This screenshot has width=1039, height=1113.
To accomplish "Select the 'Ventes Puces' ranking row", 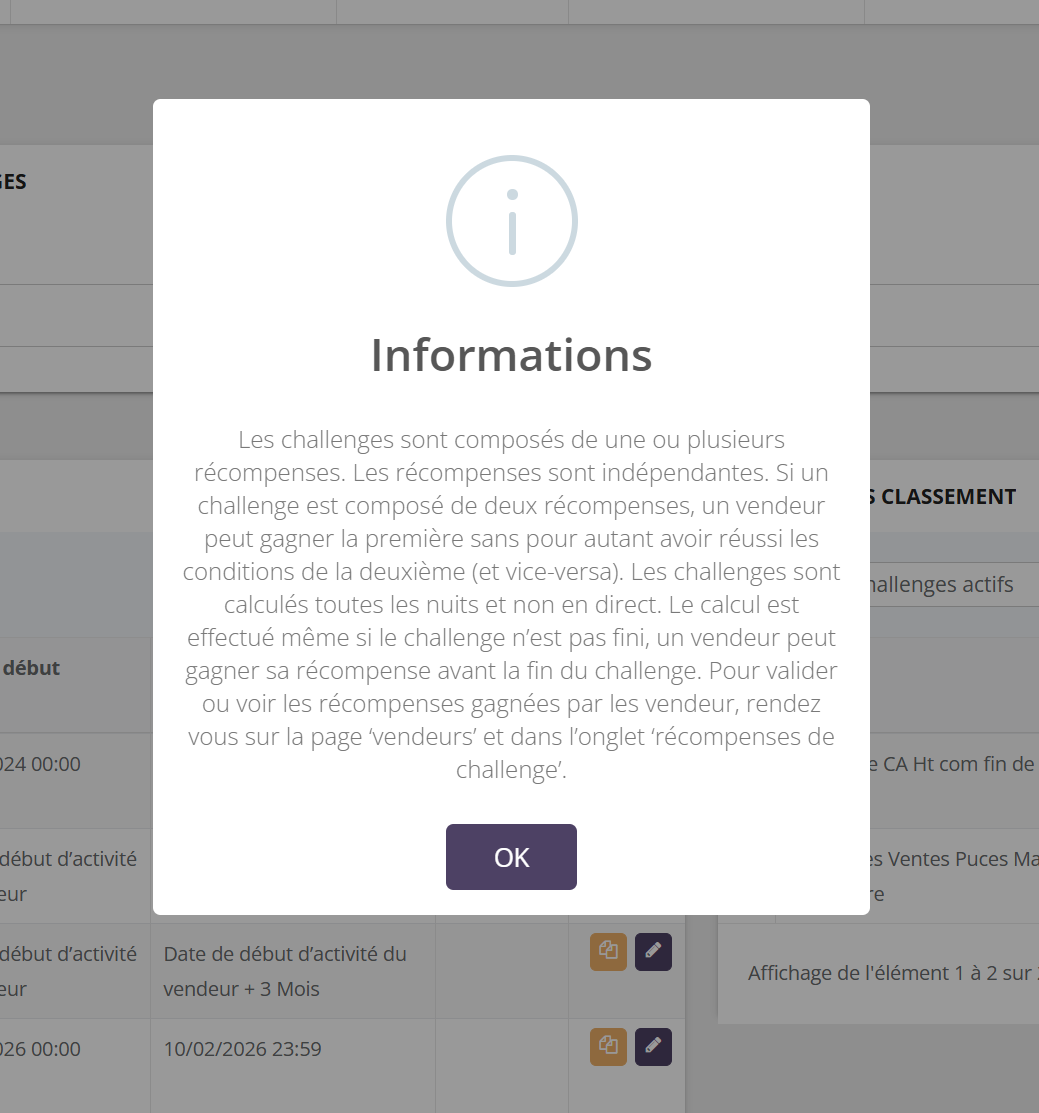I will 955,876.
